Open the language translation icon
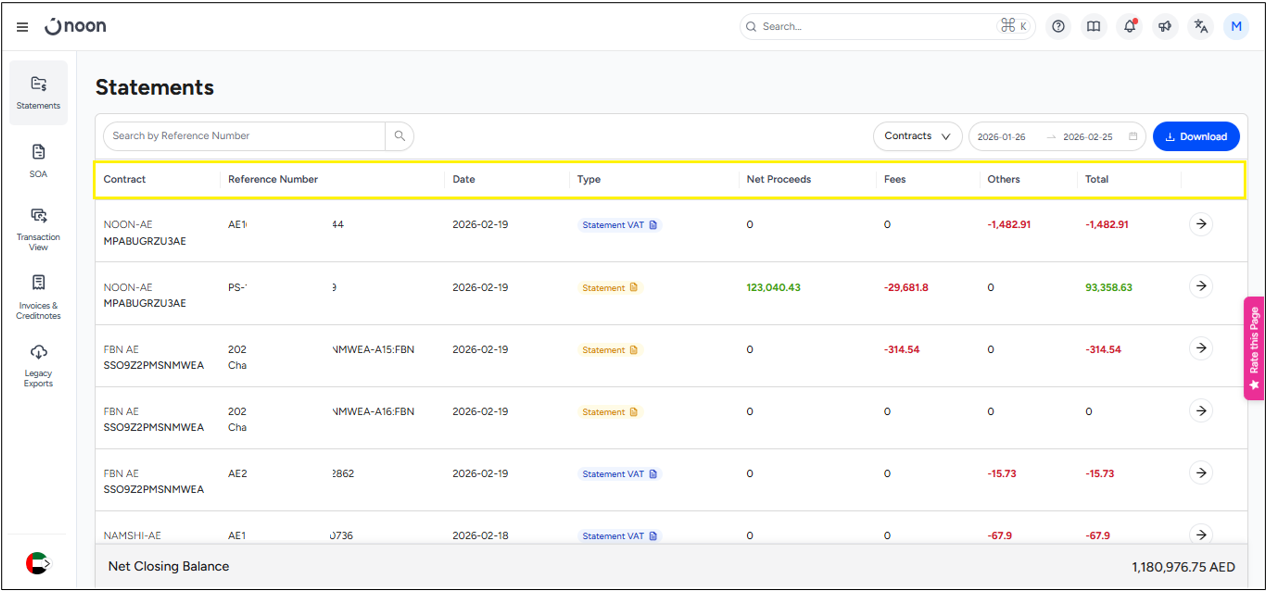This screenshot has width=1268, height=591. point(1201,27)
